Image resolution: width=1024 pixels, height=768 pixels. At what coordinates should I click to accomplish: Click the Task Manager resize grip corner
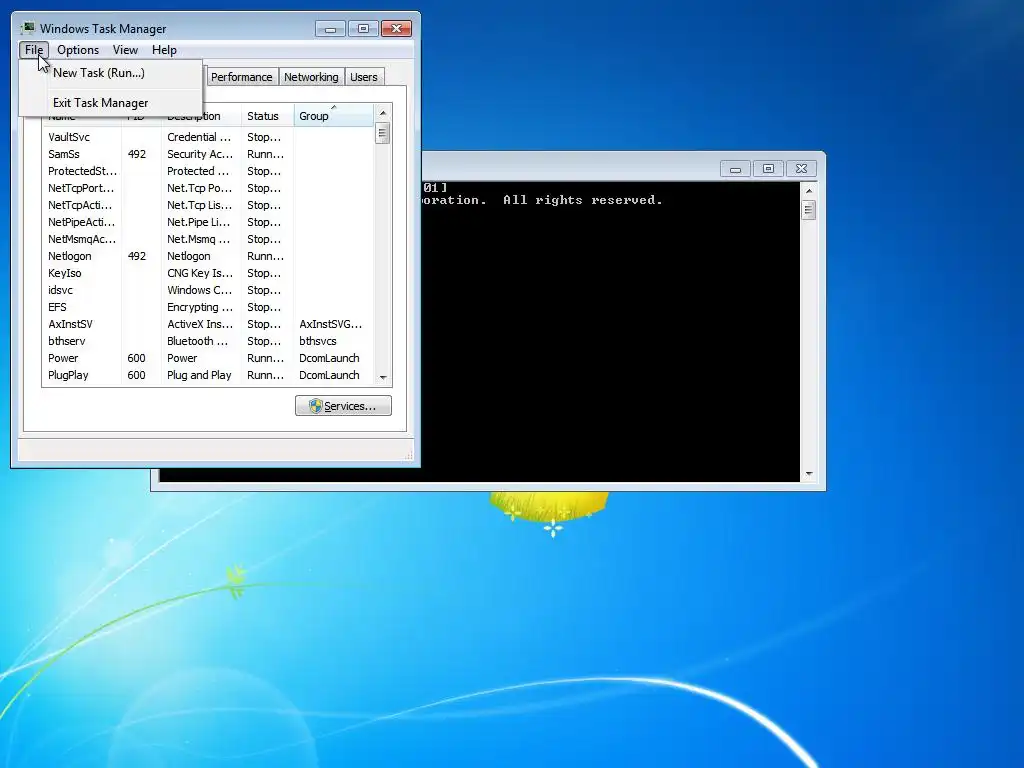pos(409,456)
